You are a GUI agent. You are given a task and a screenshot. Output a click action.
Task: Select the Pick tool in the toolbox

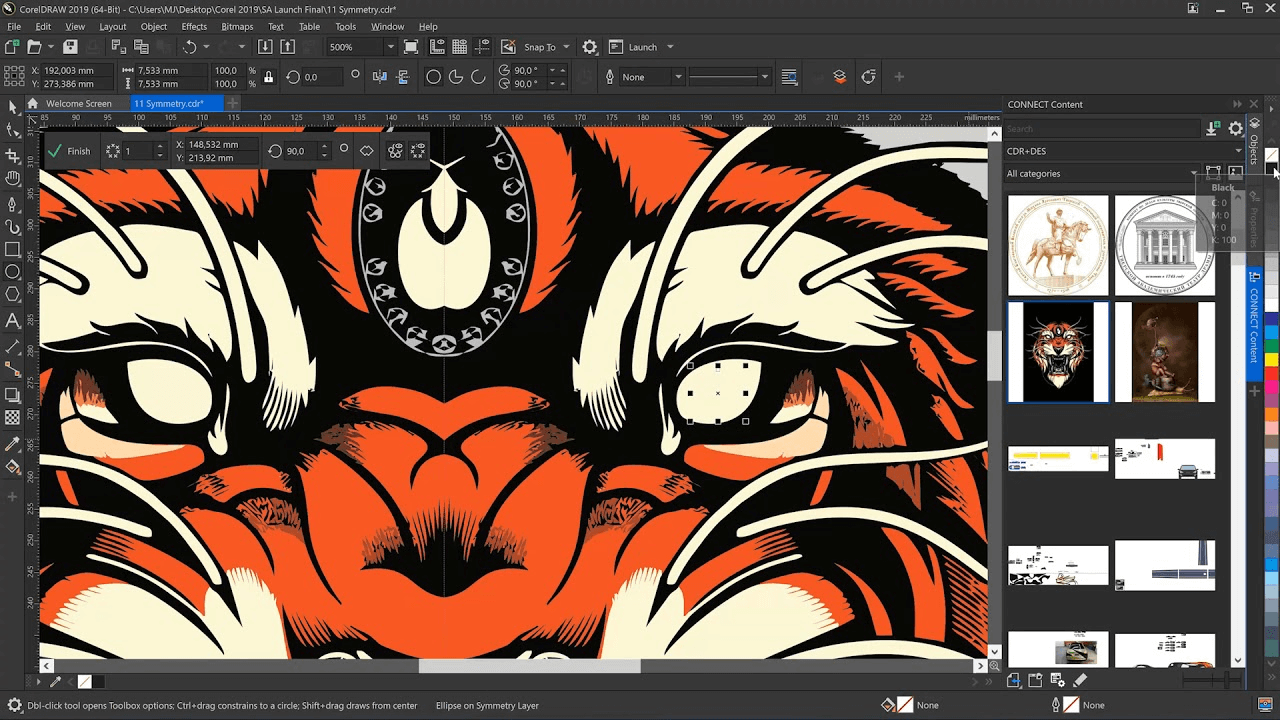[x=13, y=107]
